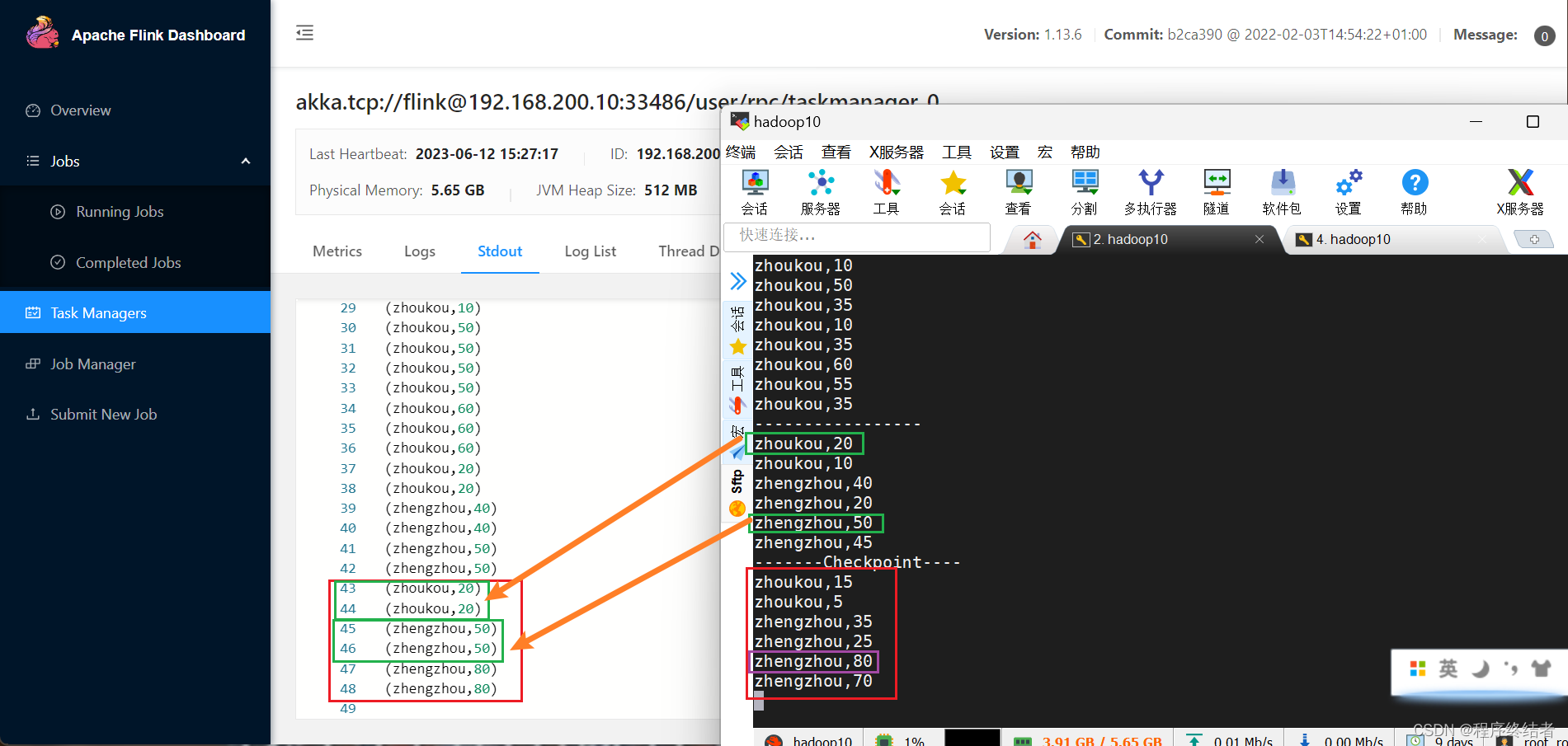The height and width of the screenshot is (746, 1568).
Task: Click the star 会话 toolbar icon
Action: click(953, 192)
